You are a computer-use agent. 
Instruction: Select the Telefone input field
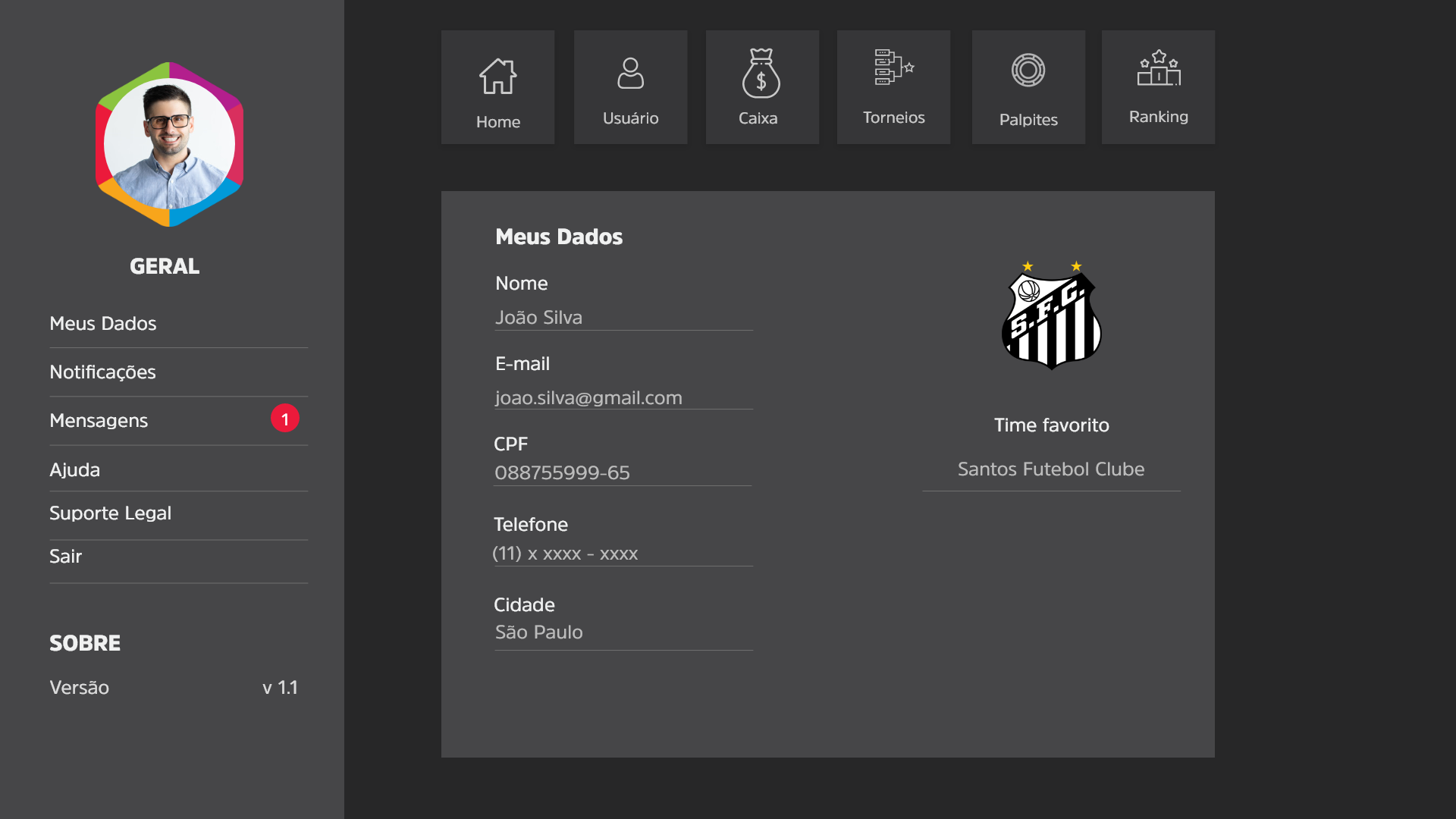pyautogui.click(x=622, y=554)
